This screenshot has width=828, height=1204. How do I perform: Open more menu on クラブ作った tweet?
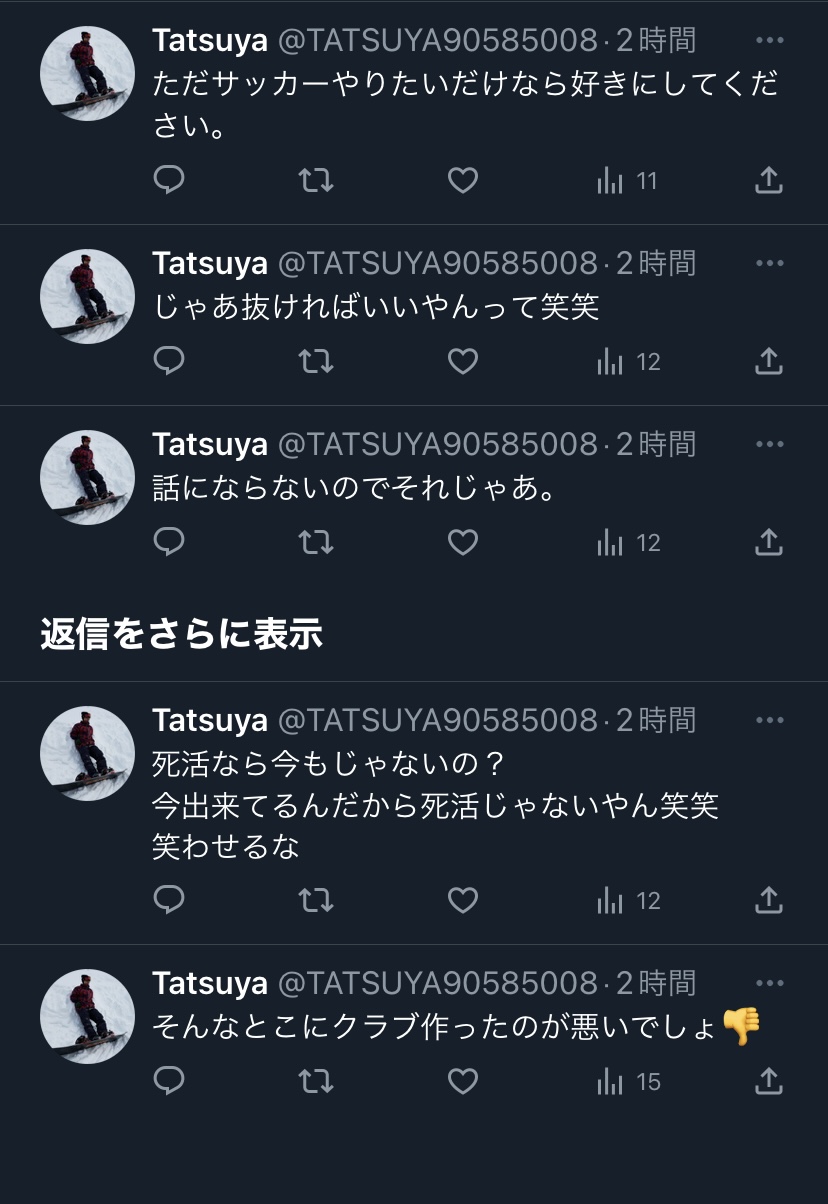769,983
